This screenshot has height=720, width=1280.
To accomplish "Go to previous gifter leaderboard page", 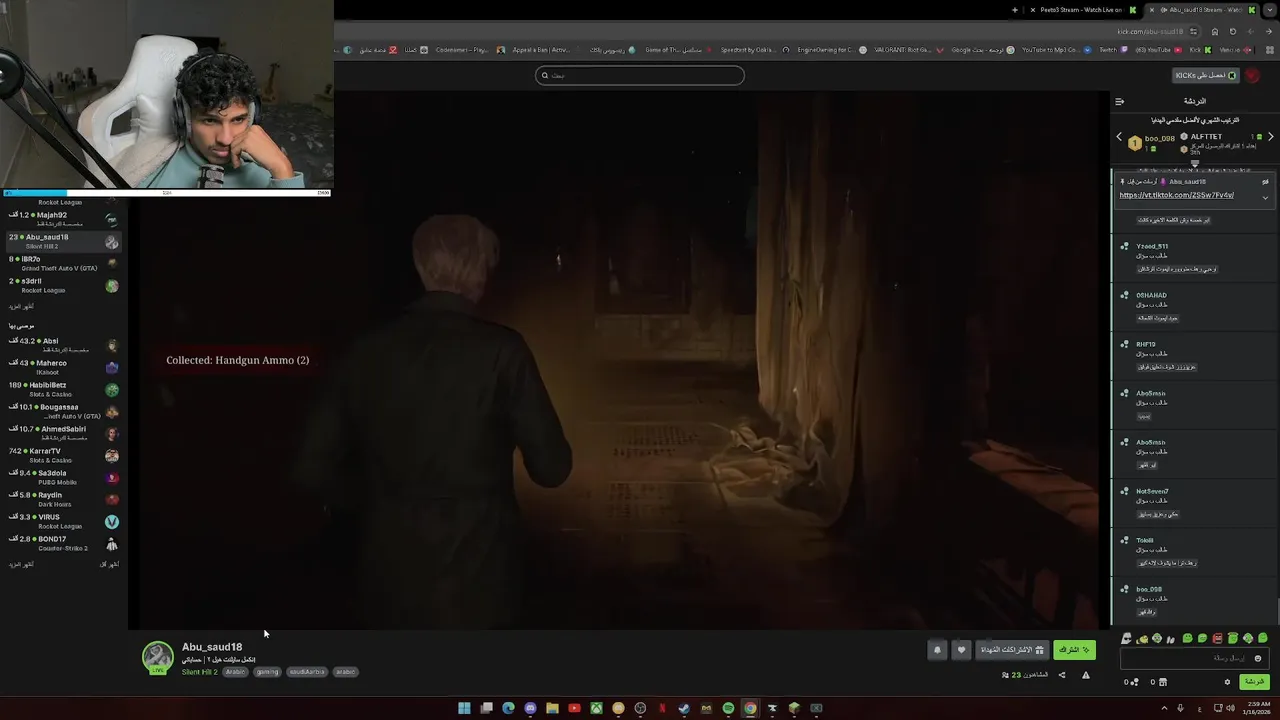I will coord(1119,137).
